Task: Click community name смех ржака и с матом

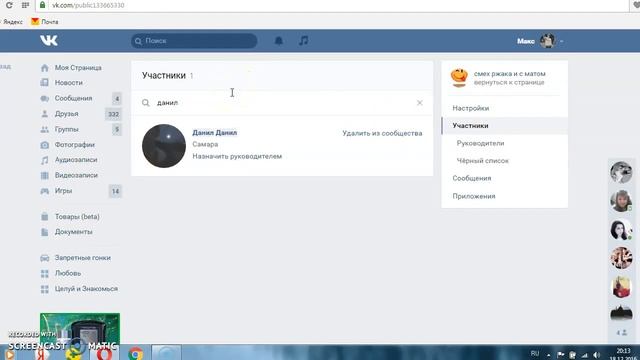Action: (509, 74)
